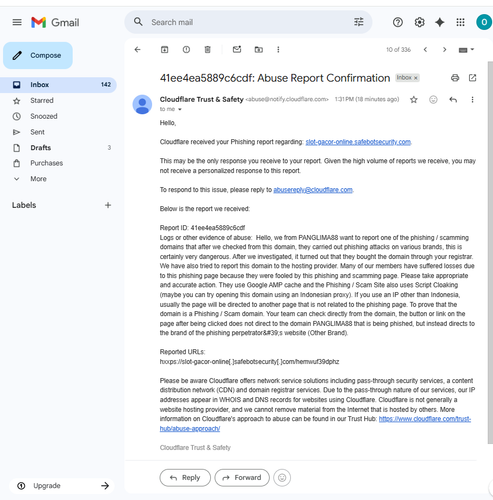Open the input tools dropdown

(466, 50)
